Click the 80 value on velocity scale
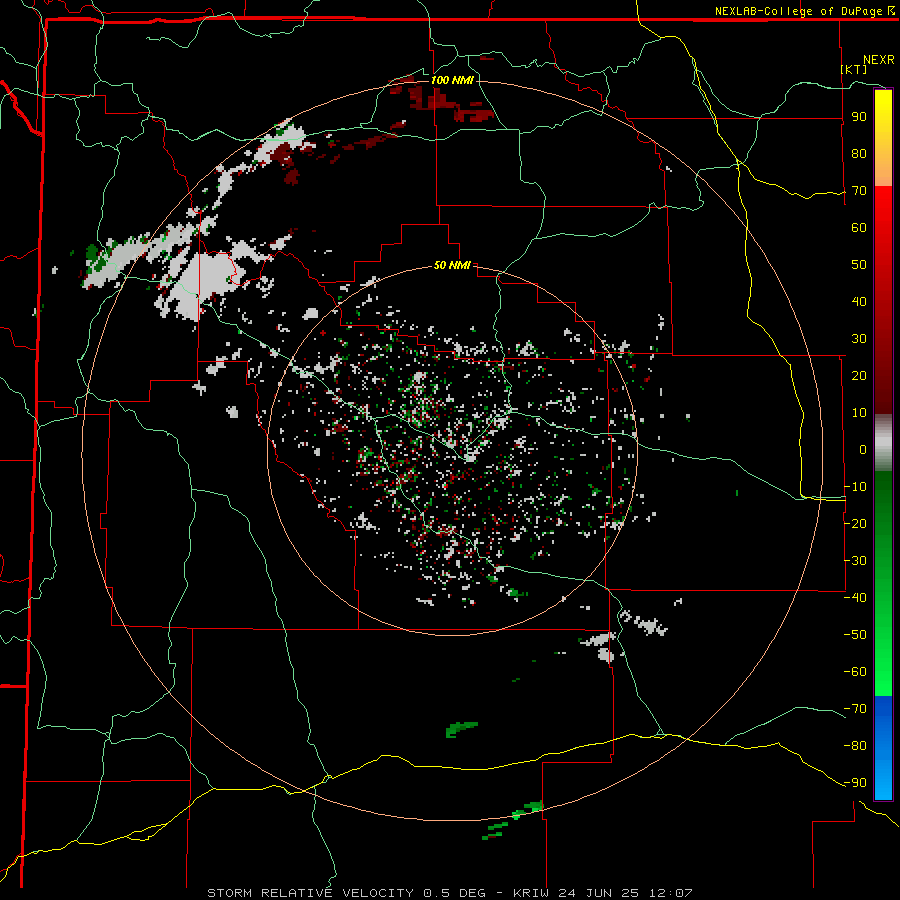Screen dimensions: 900x900 859,154
